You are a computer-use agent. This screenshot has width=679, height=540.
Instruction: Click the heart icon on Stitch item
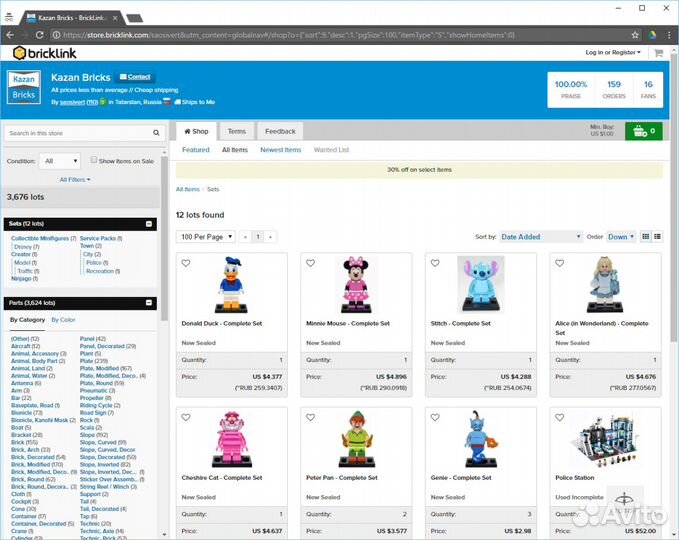pos(435,264)
